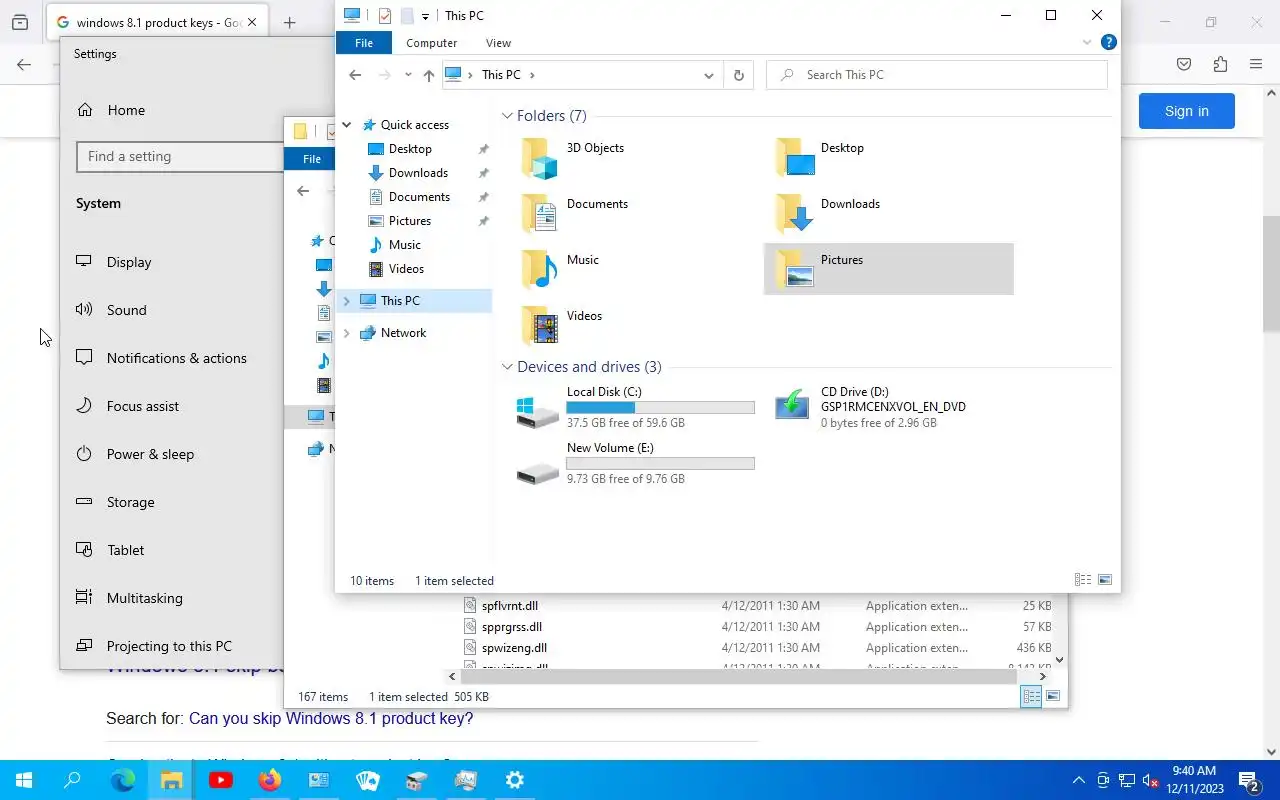Refresh the This PC view
The image size is (1280, 800).
click(739, 75)
